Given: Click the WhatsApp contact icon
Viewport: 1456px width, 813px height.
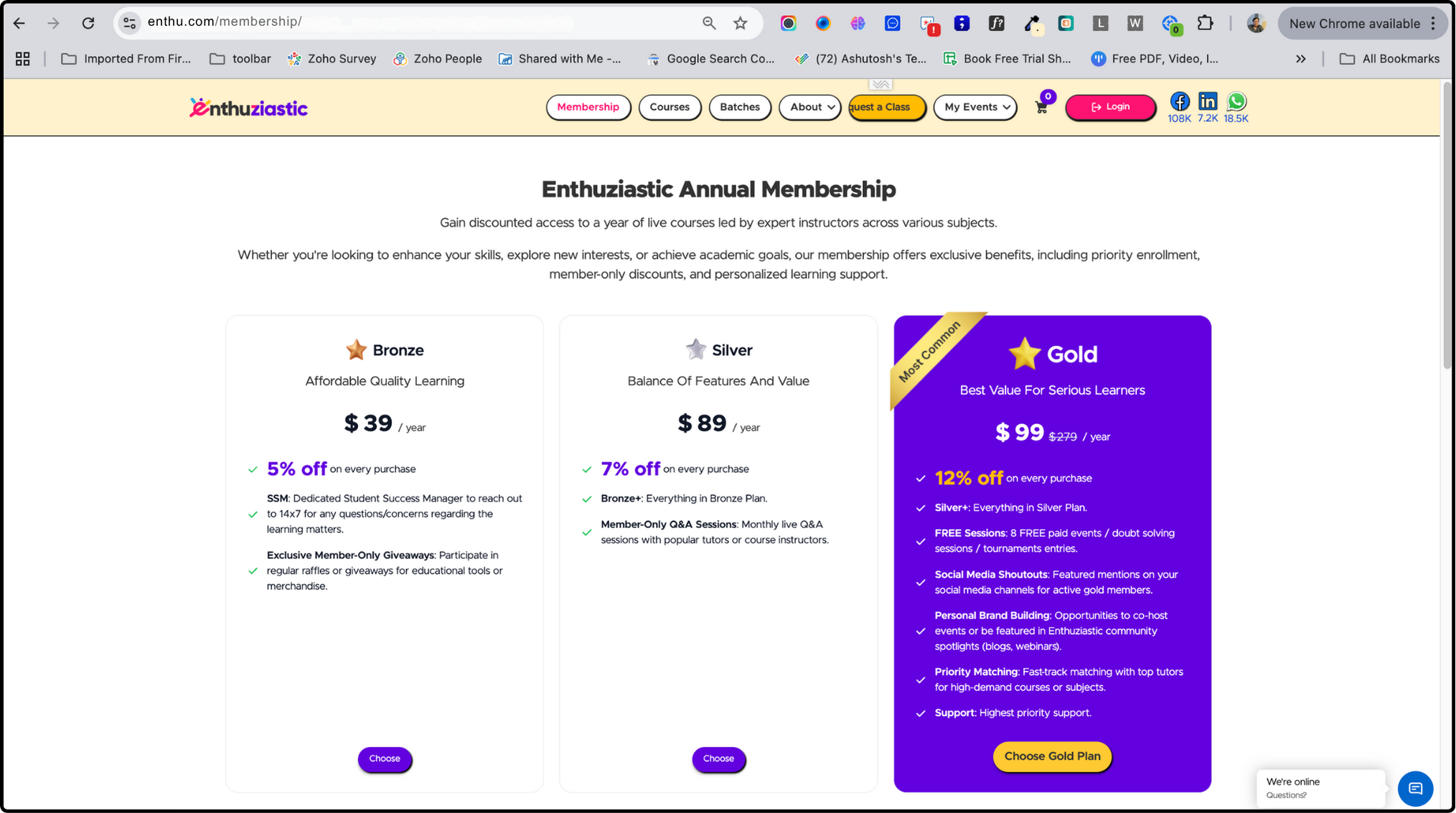Looking at the screenshot, I should pyautogui.click(x=1236, y=102).
